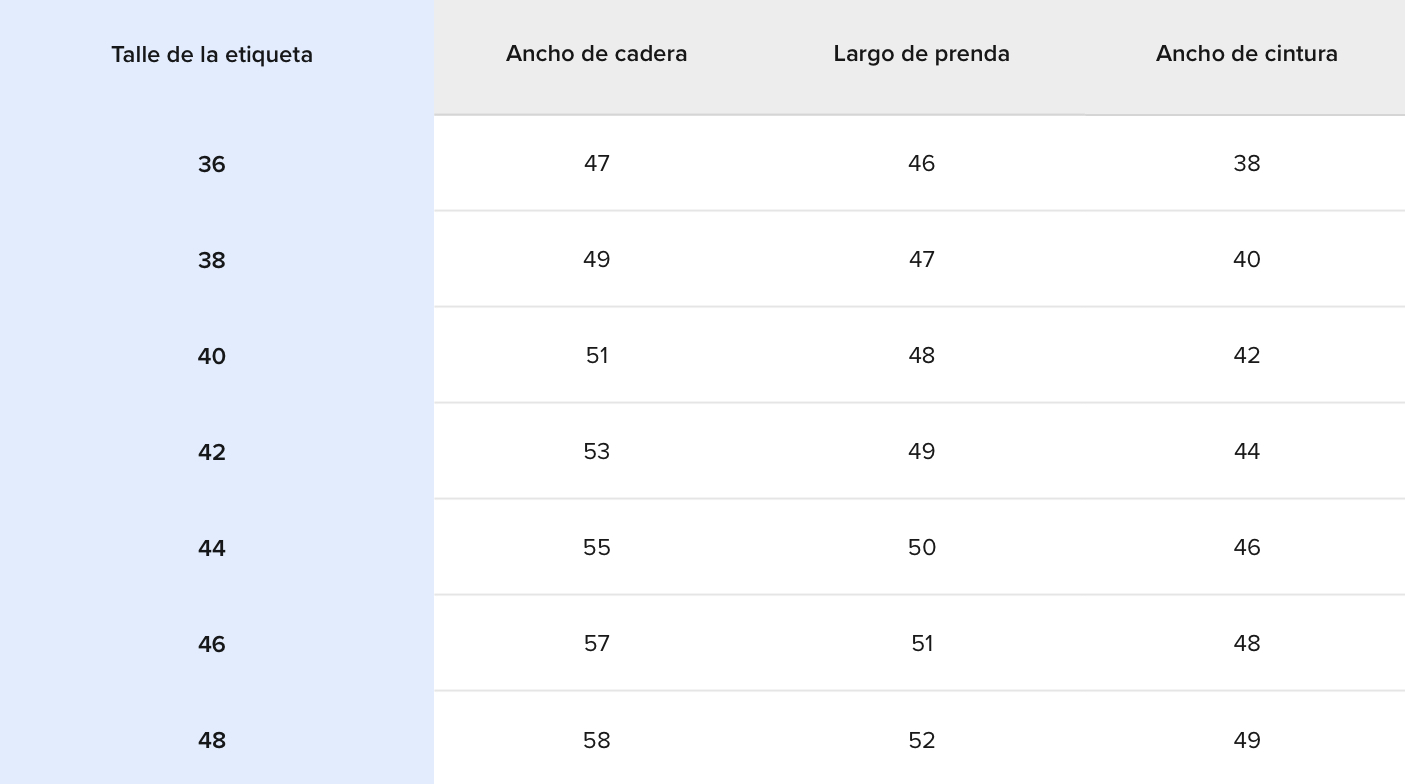Viewport: 1405px width, 784px height.
Task: Click waist width 38 in size 36 row
Action: 1246,163
